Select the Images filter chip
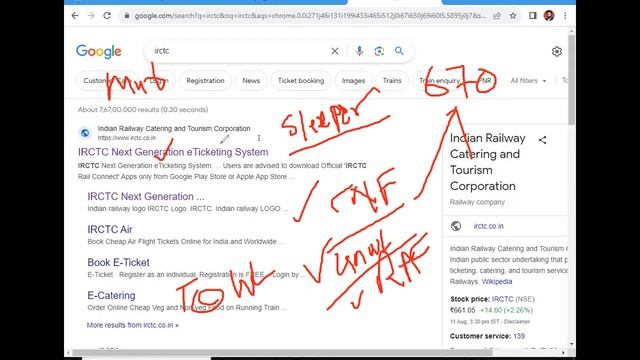The image size is (640, 360). pyautogui.click(x=353, y=81)
